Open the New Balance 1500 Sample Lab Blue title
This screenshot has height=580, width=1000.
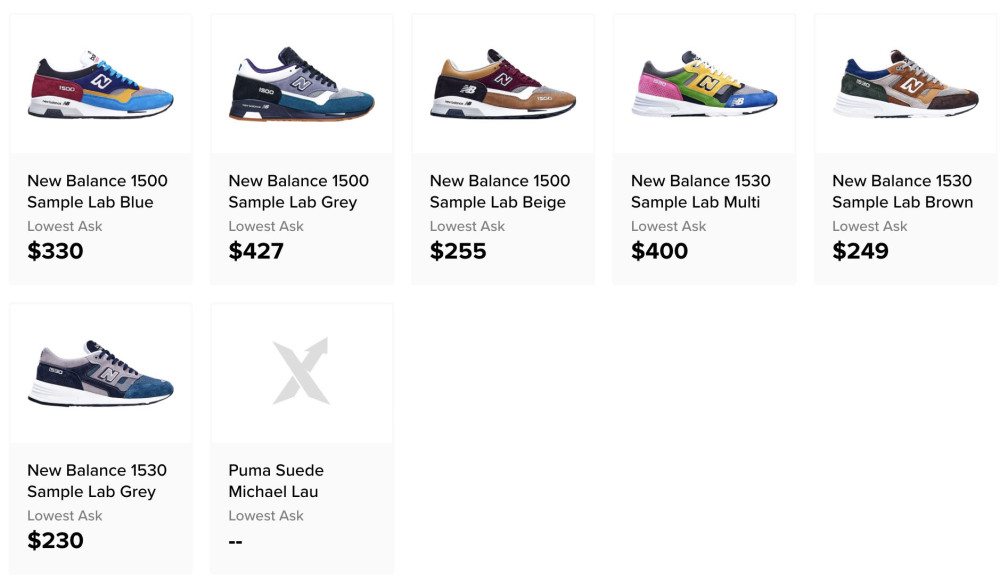pyautogui.click(x=97, y=191)
